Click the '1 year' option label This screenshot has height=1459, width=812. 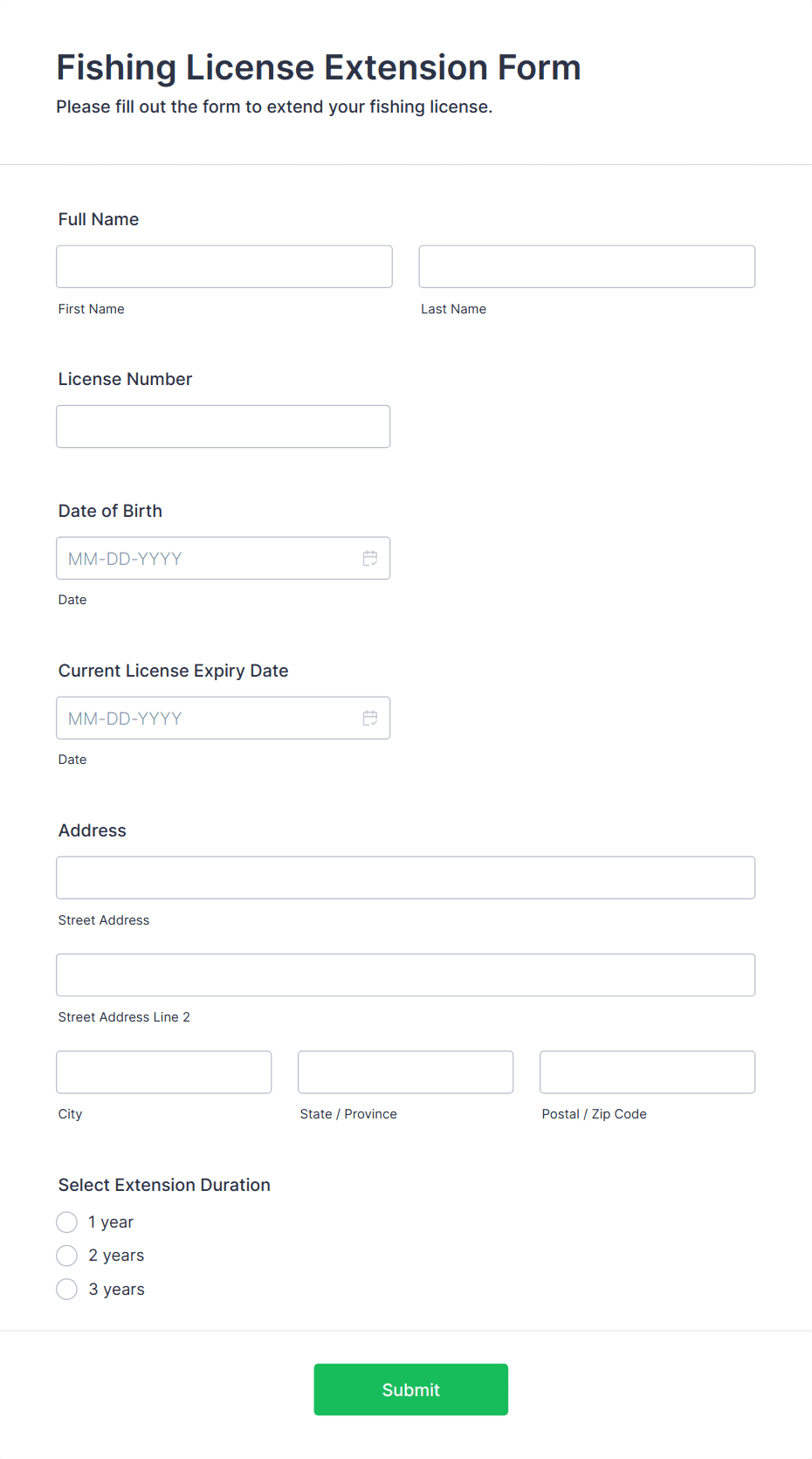pyautogui.click(x=111, y=1222)
